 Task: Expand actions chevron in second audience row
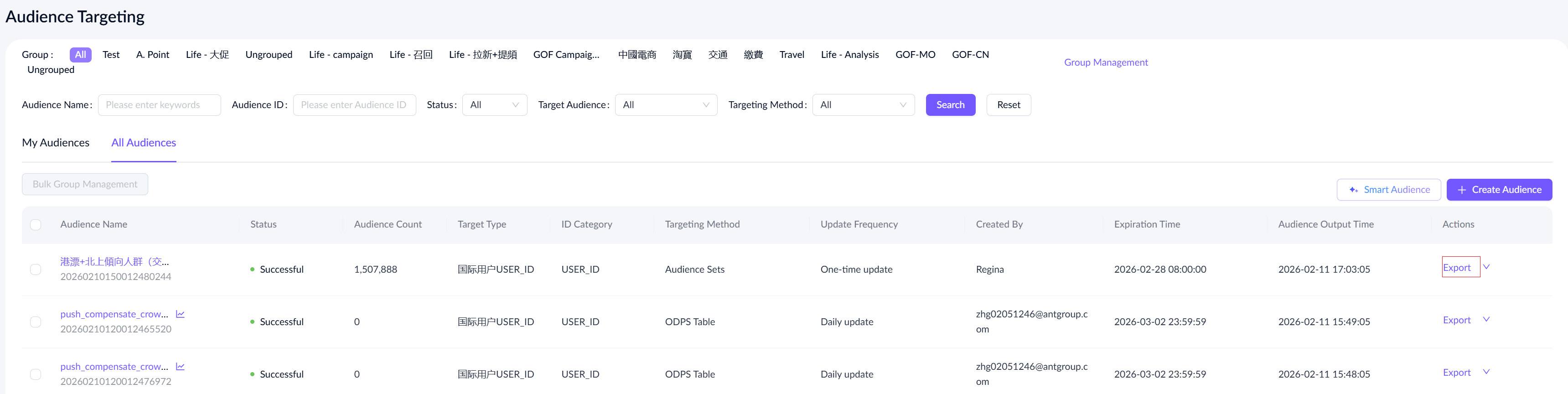[1486, 320]
